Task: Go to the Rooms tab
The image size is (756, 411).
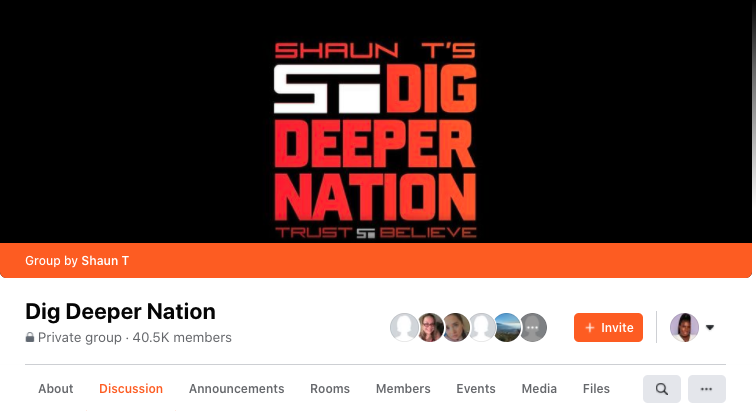Action: [x=330, y=389]
